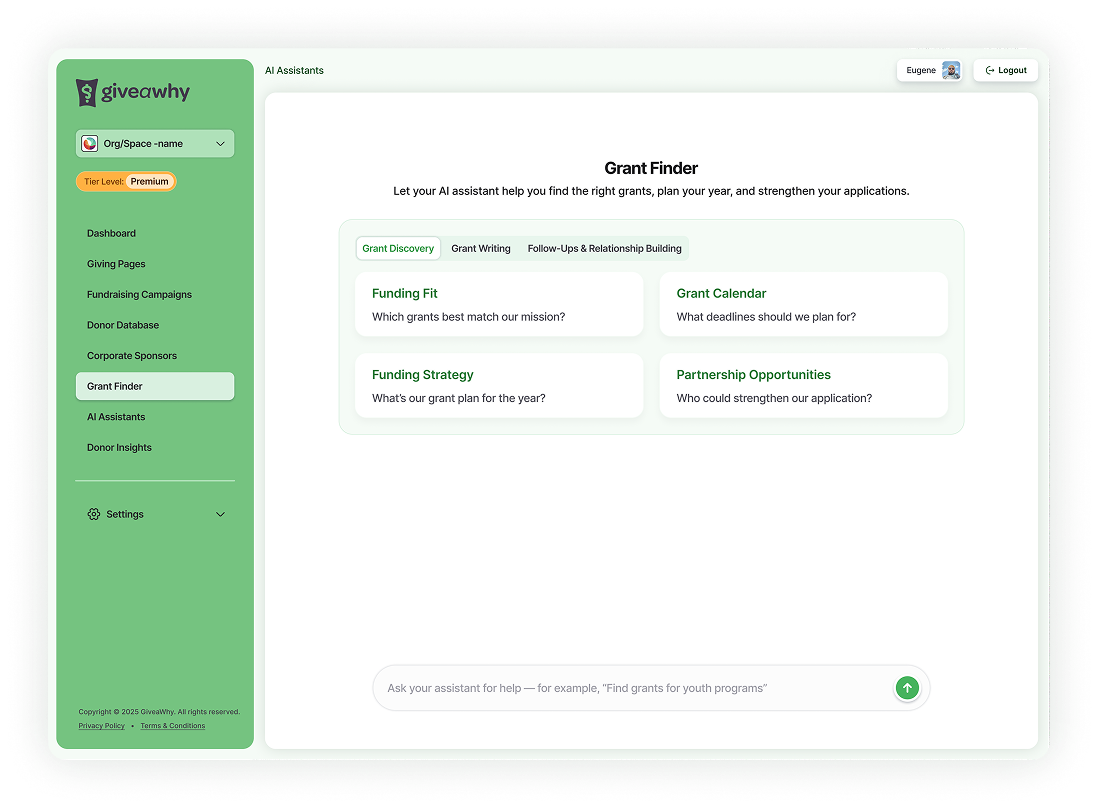Open the Terms & Conditions link

pyautogui.click(x=172, y=725)
